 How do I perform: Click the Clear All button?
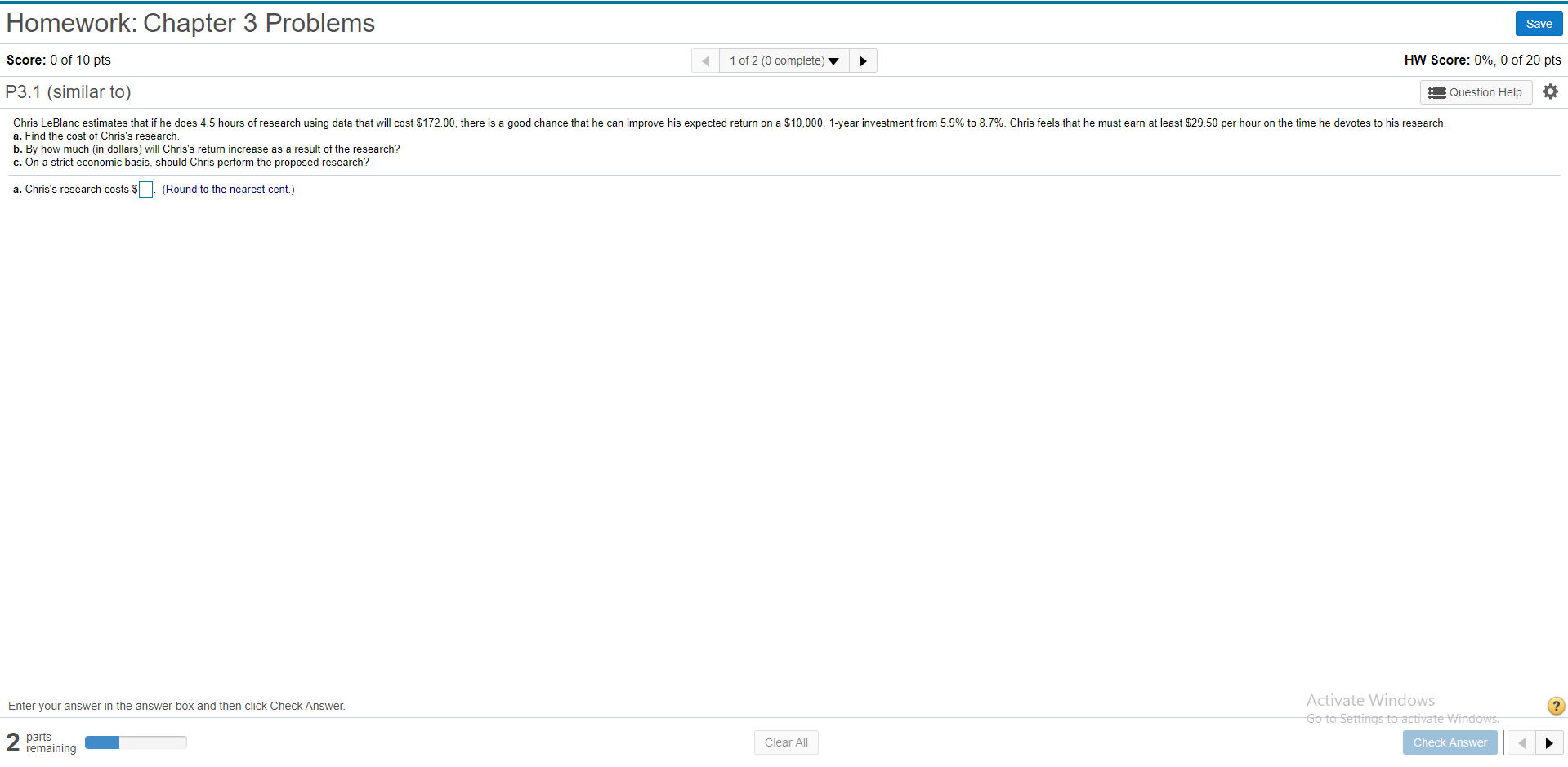[x=786, y=742]
